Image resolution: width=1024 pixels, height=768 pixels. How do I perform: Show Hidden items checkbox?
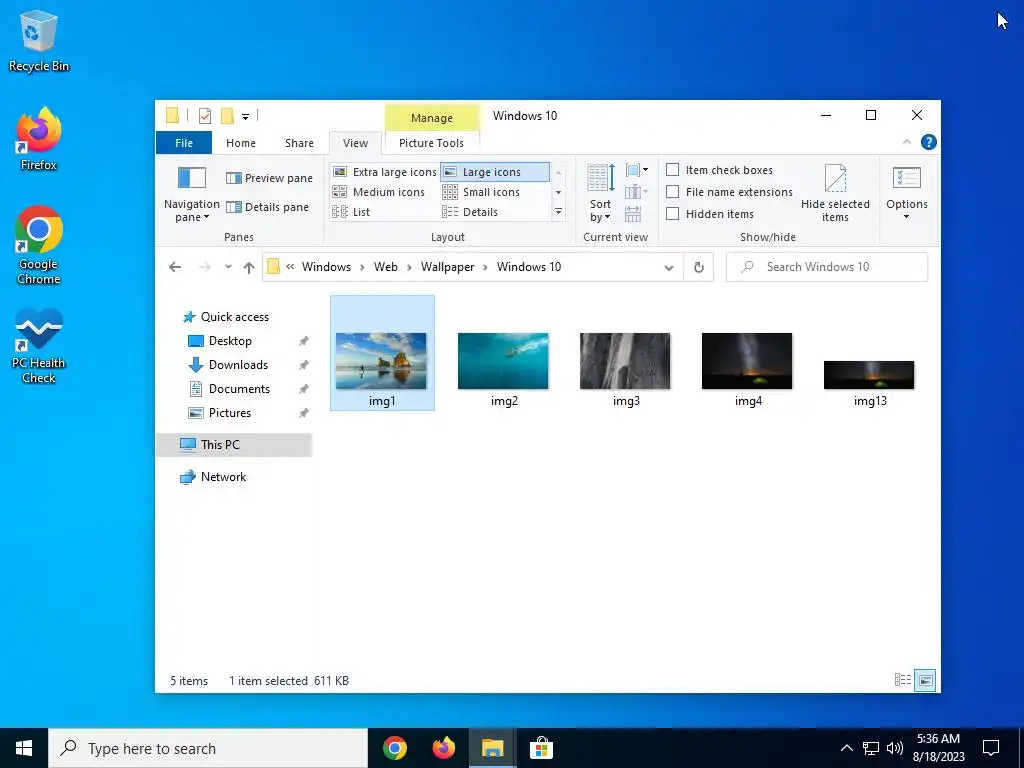pyautogui.click(x=673, y=214)
